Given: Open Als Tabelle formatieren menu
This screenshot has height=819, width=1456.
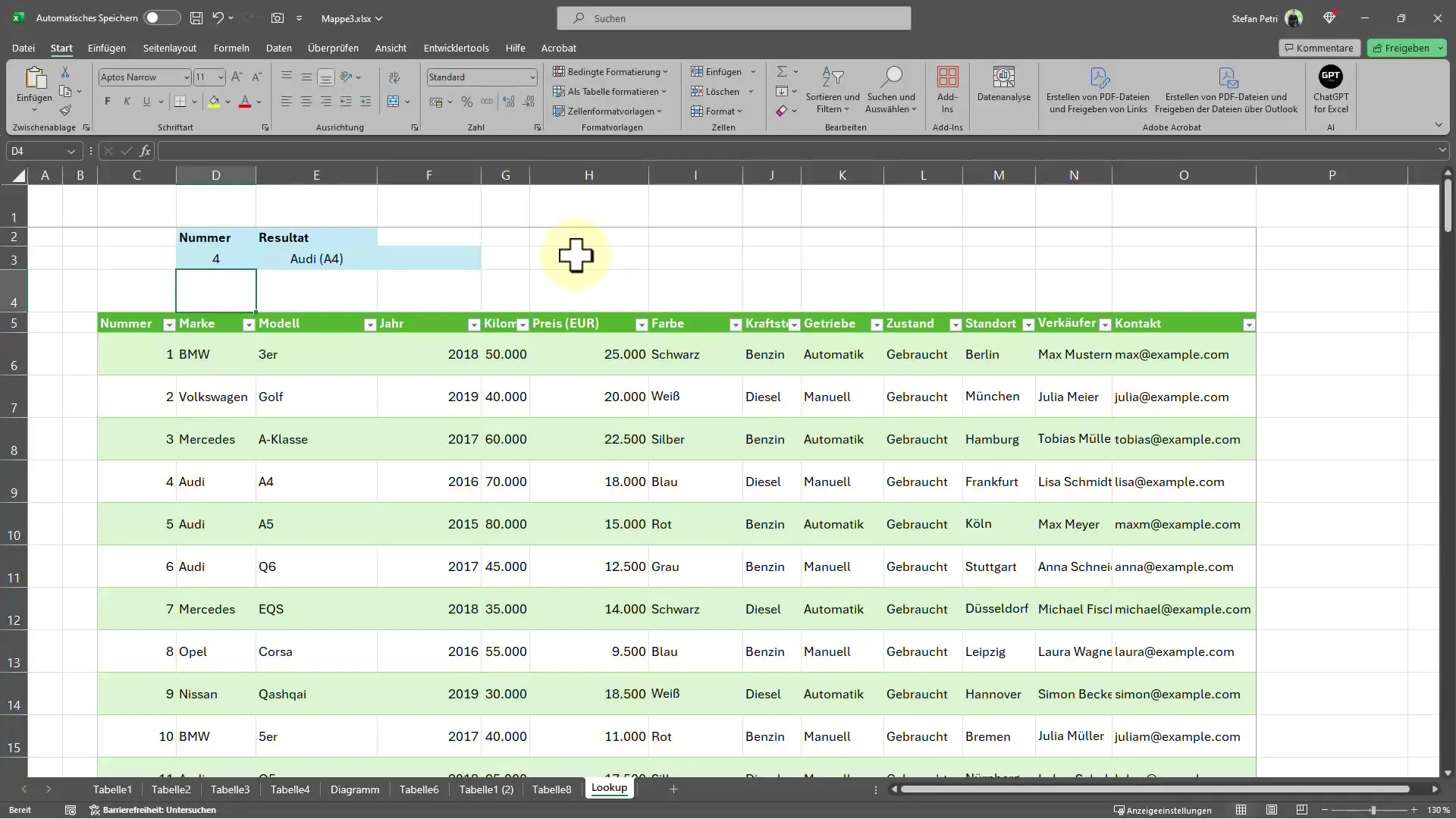Looking at the screenshot, I should 613,91.
